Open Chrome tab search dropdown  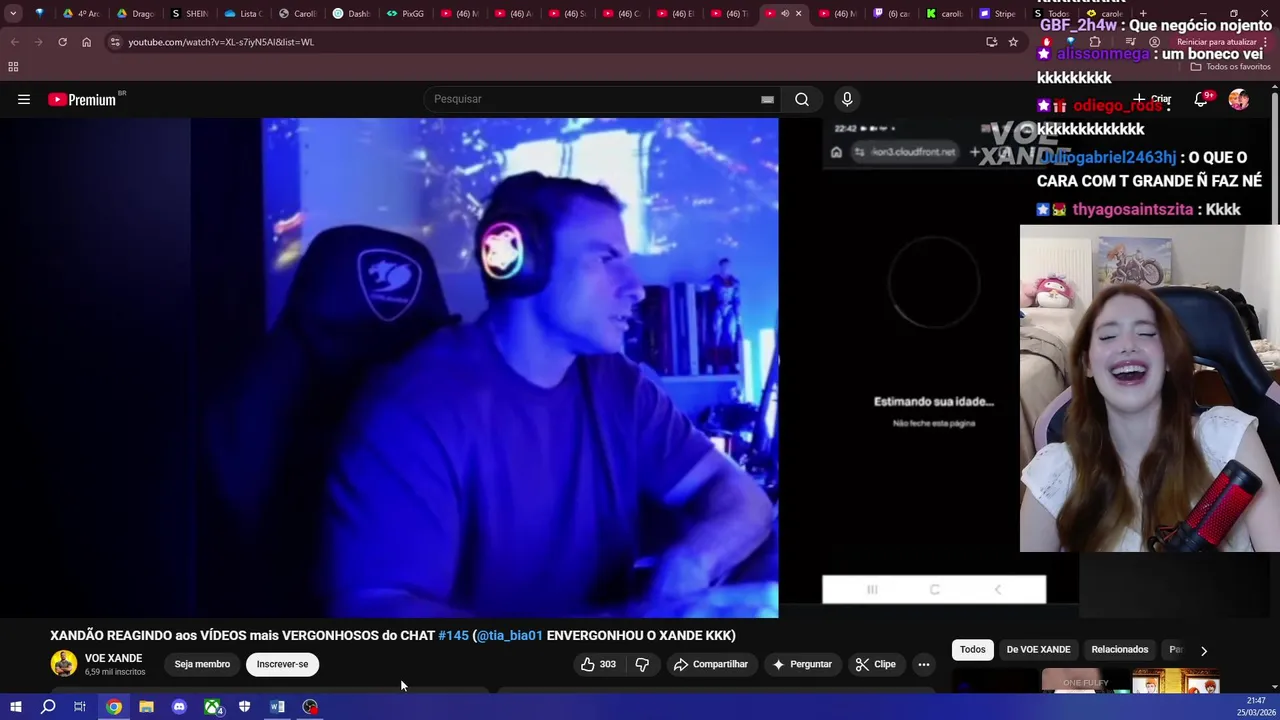pos(13,14)
